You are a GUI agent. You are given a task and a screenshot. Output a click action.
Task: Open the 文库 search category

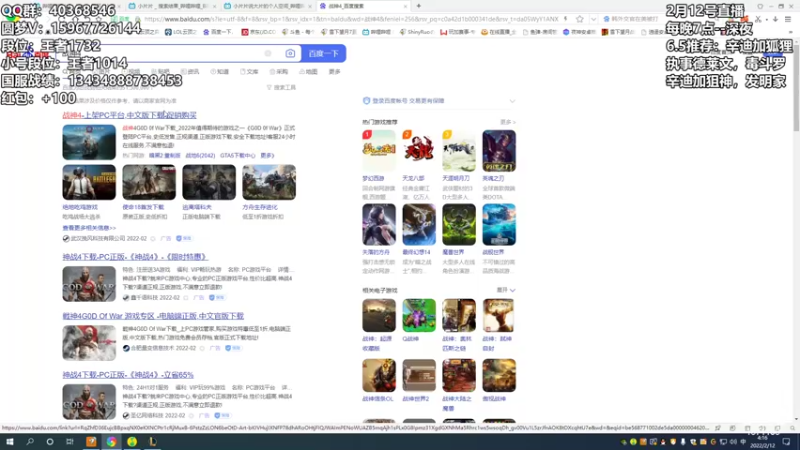click(x=249, y=72)
